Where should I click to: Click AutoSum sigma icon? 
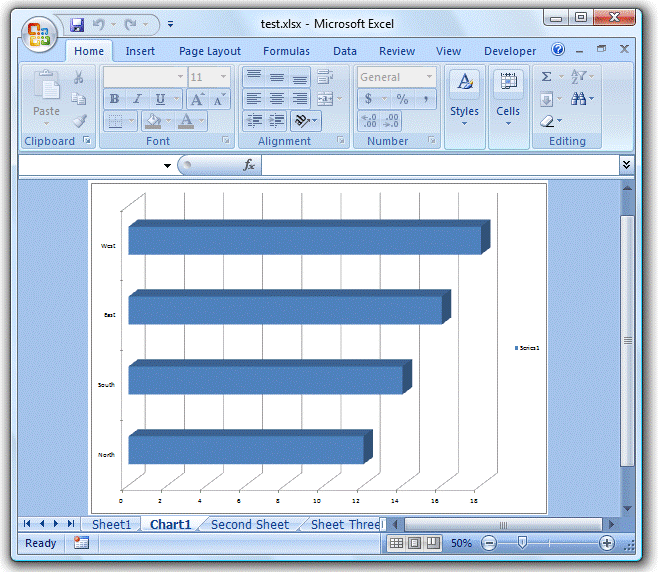(x=546, y=76)
